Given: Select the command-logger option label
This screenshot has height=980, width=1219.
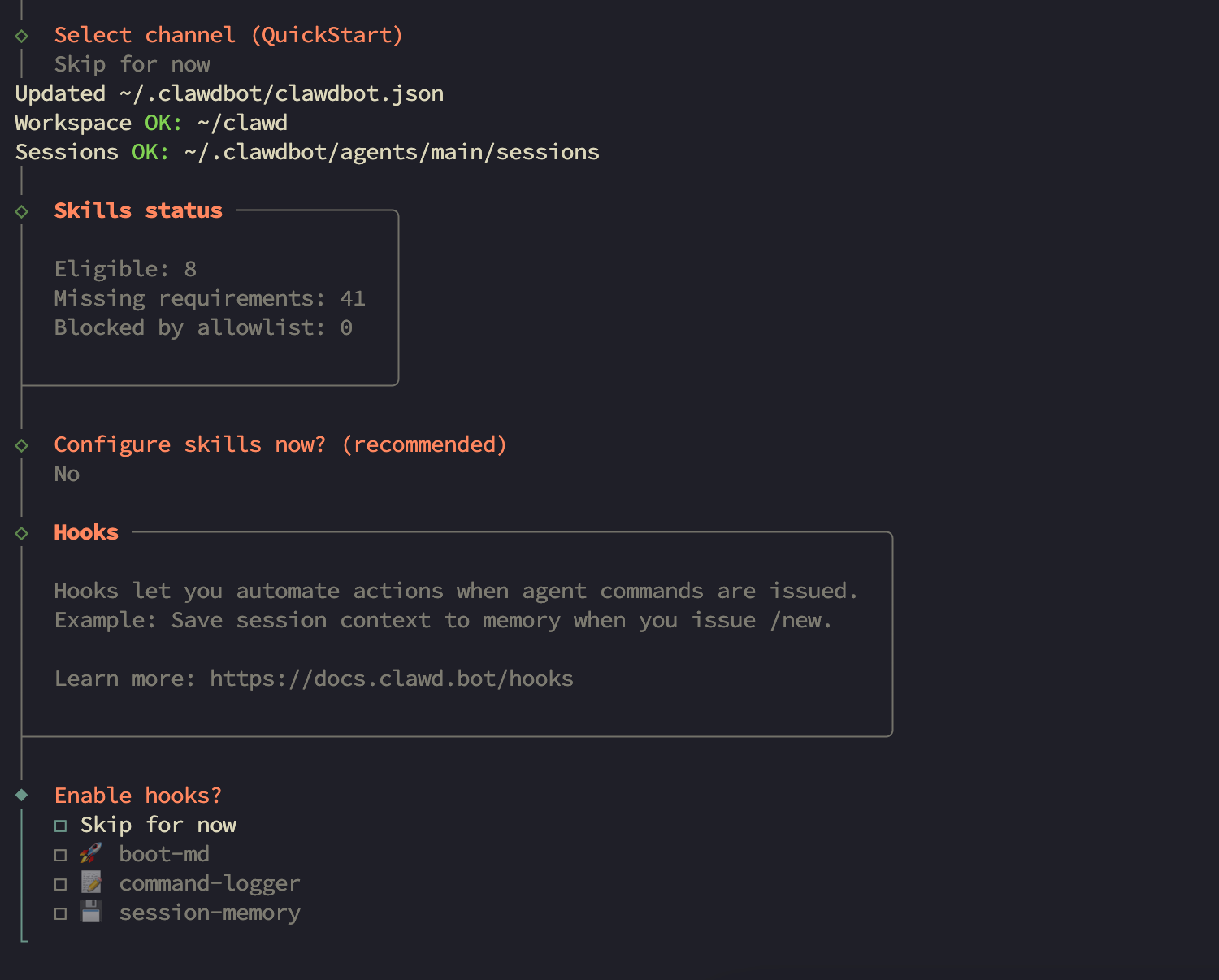Looking at the screenshot, I should pos(210,883).
